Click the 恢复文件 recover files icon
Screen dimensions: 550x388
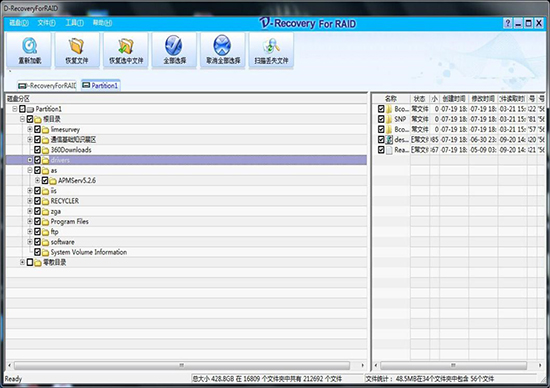point(77,46)
